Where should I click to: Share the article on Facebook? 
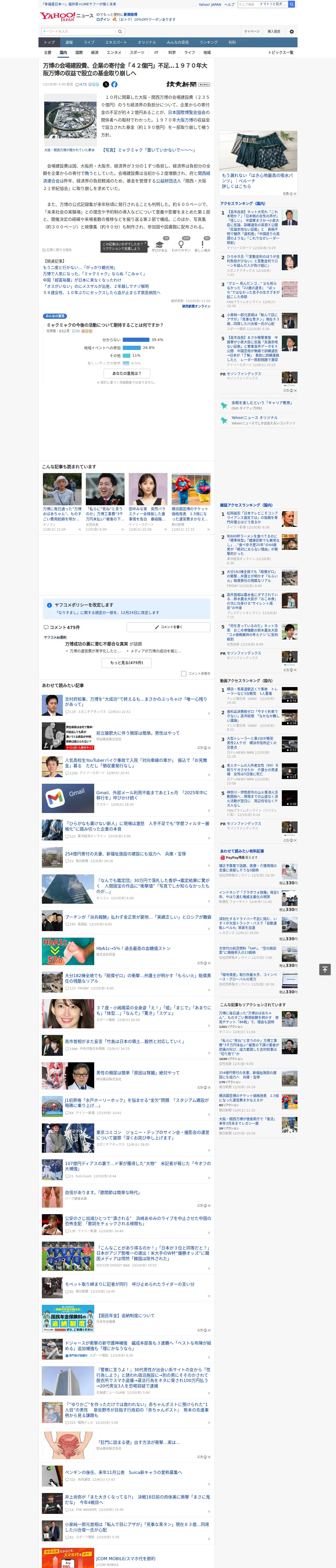coord(114,85)
